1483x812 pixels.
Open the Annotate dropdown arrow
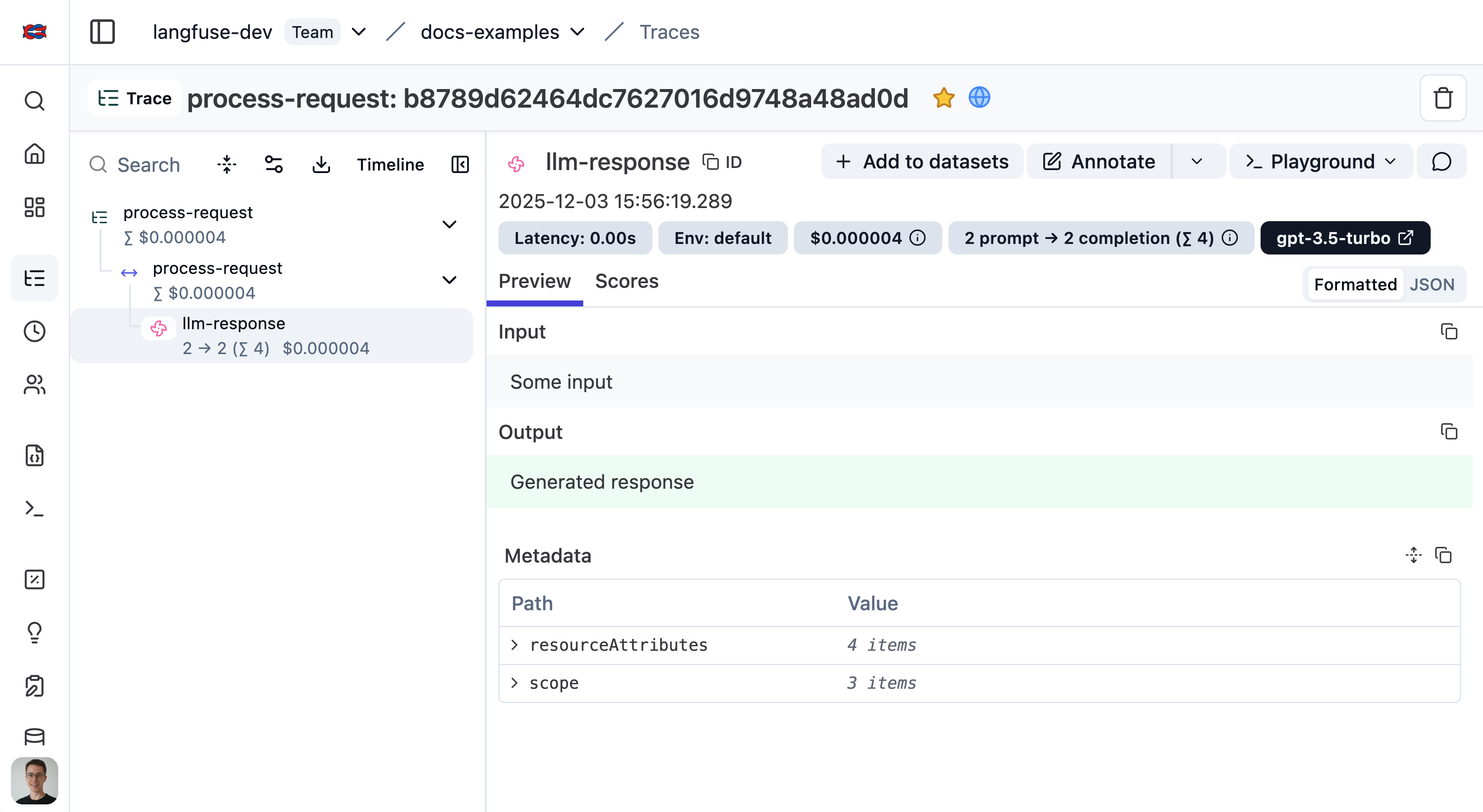(x=1197, y=162)
